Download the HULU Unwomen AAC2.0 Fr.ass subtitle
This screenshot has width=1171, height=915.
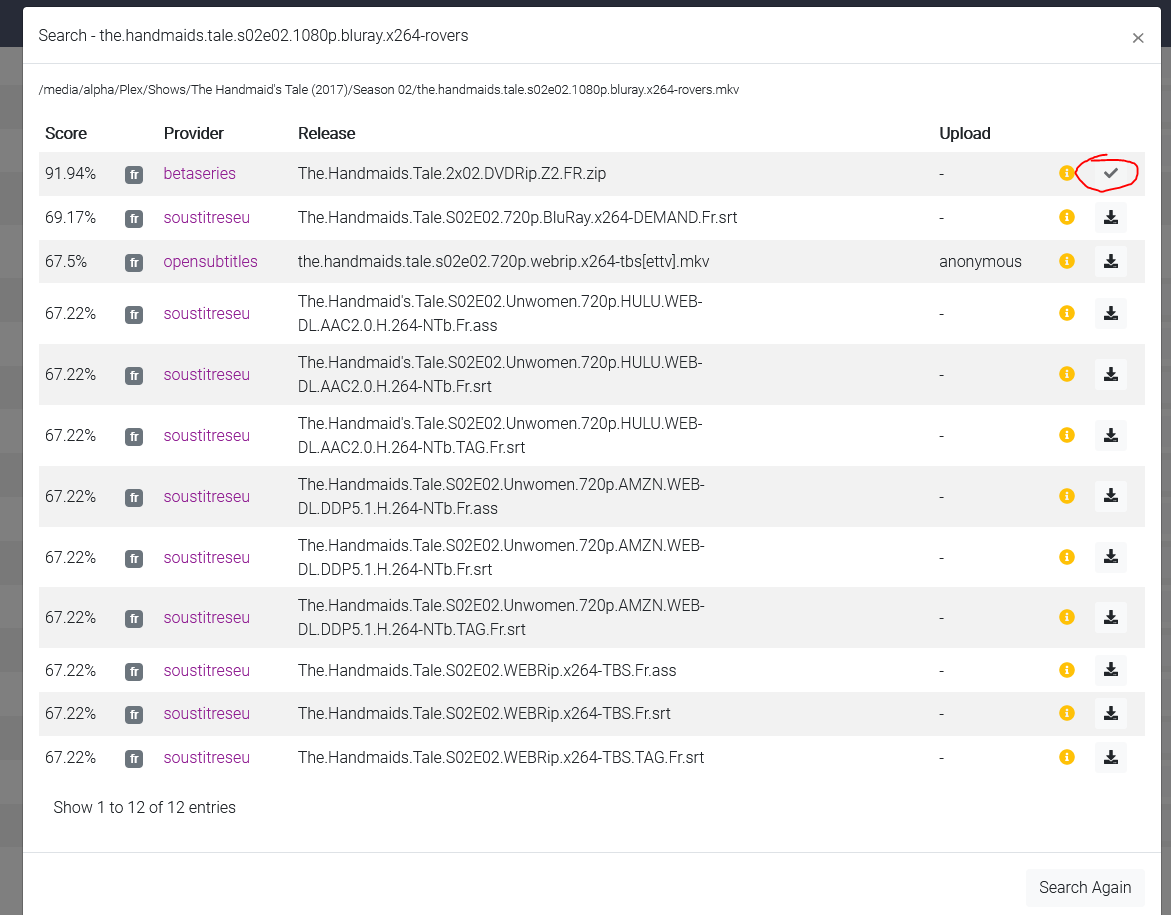[1110, 313]
